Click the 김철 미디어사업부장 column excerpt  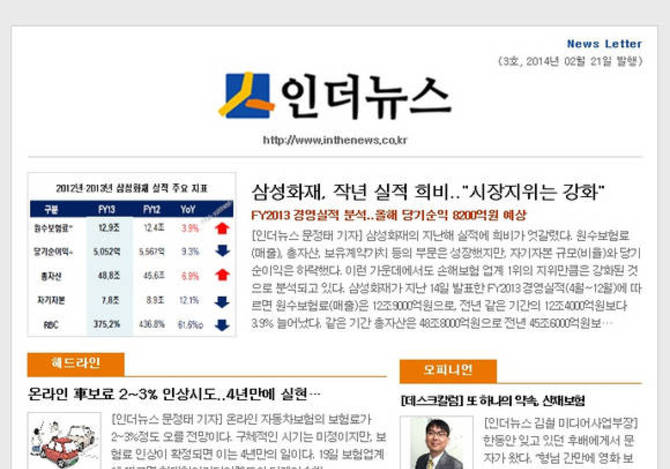[560, 441]
